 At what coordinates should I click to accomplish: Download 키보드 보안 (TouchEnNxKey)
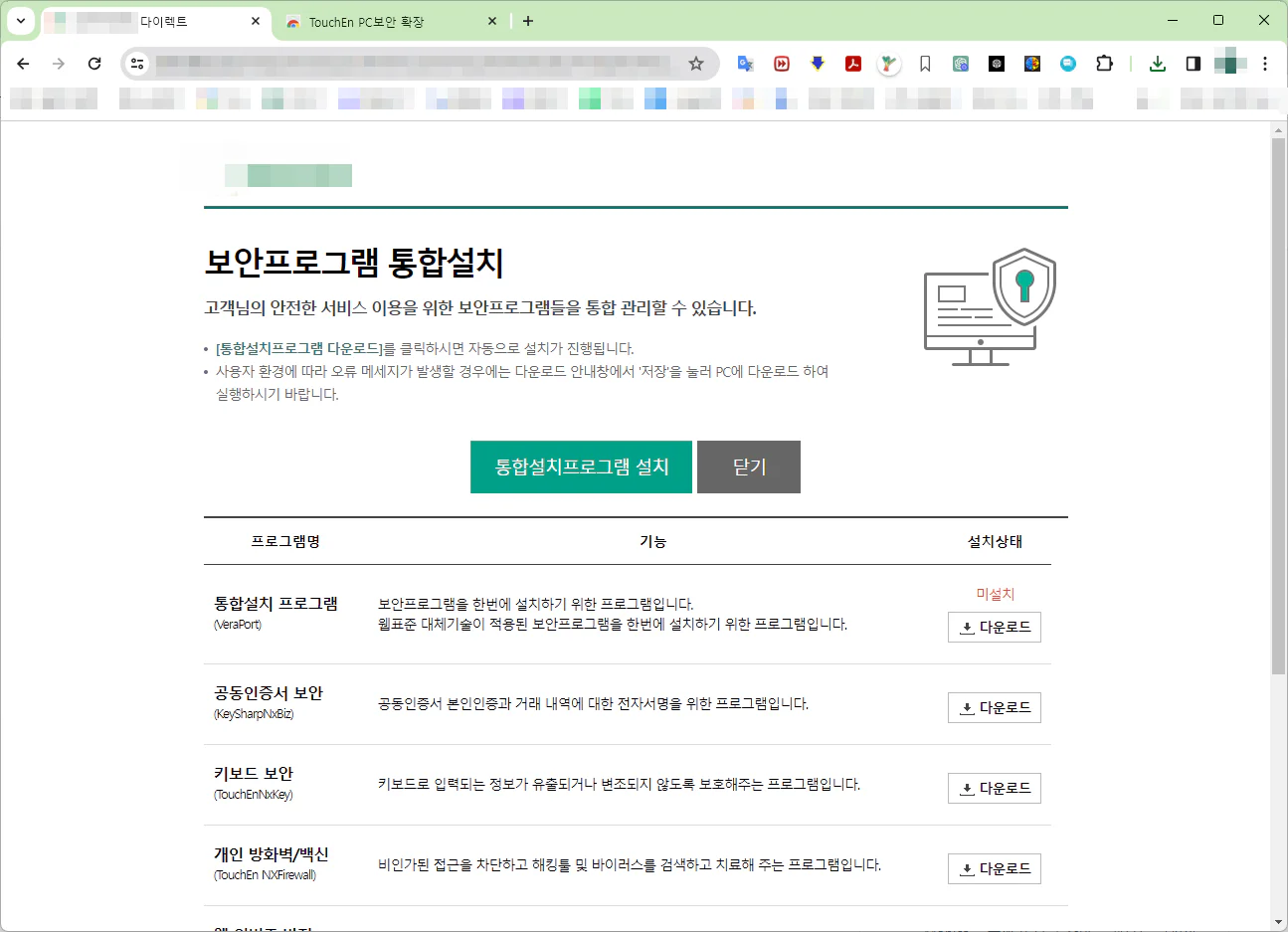(x=995, y=789)
